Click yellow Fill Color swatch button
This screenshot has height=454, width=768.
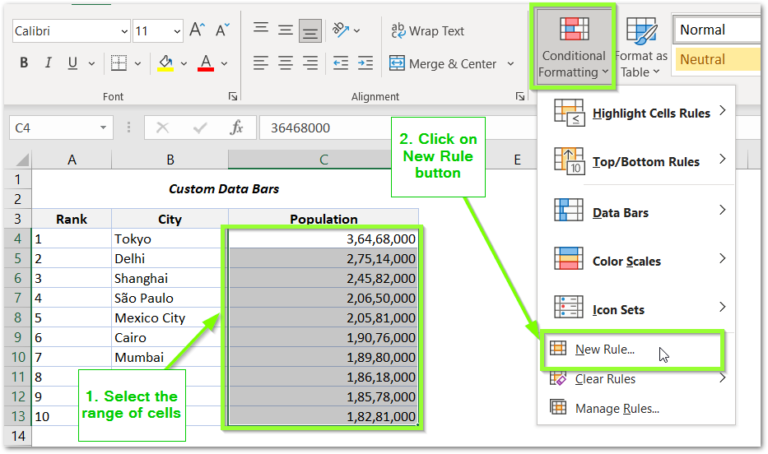pyautogui.click(x=166, y=63)
